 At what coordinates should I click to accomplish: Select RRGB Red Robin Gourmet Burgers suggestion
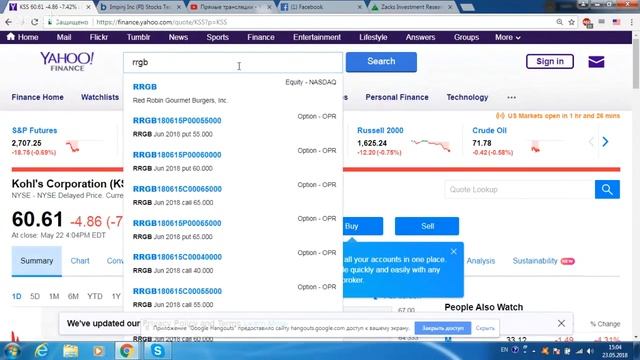coord(233,93)
